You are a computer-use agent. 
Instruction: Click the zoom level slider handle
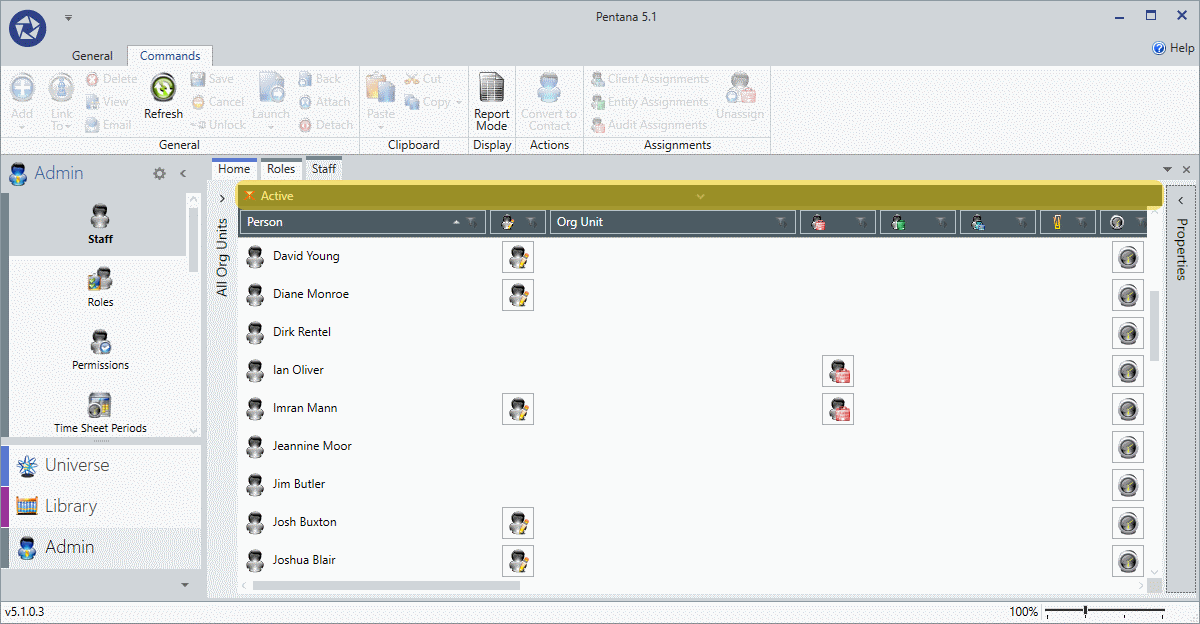point(1085,611)
